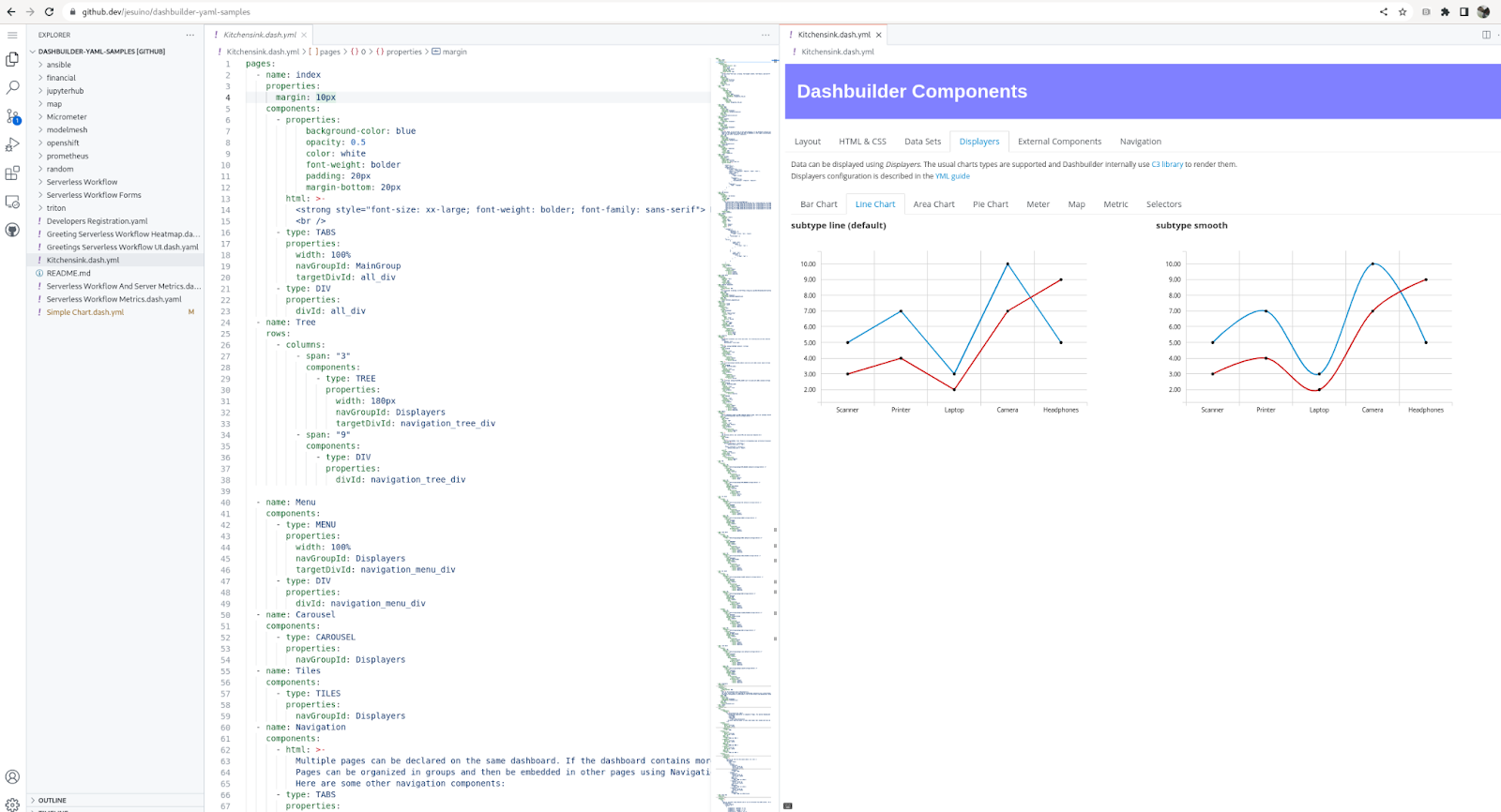Open the GitHub view in the activity bar
1501x812 pixels.
[12, 230]
